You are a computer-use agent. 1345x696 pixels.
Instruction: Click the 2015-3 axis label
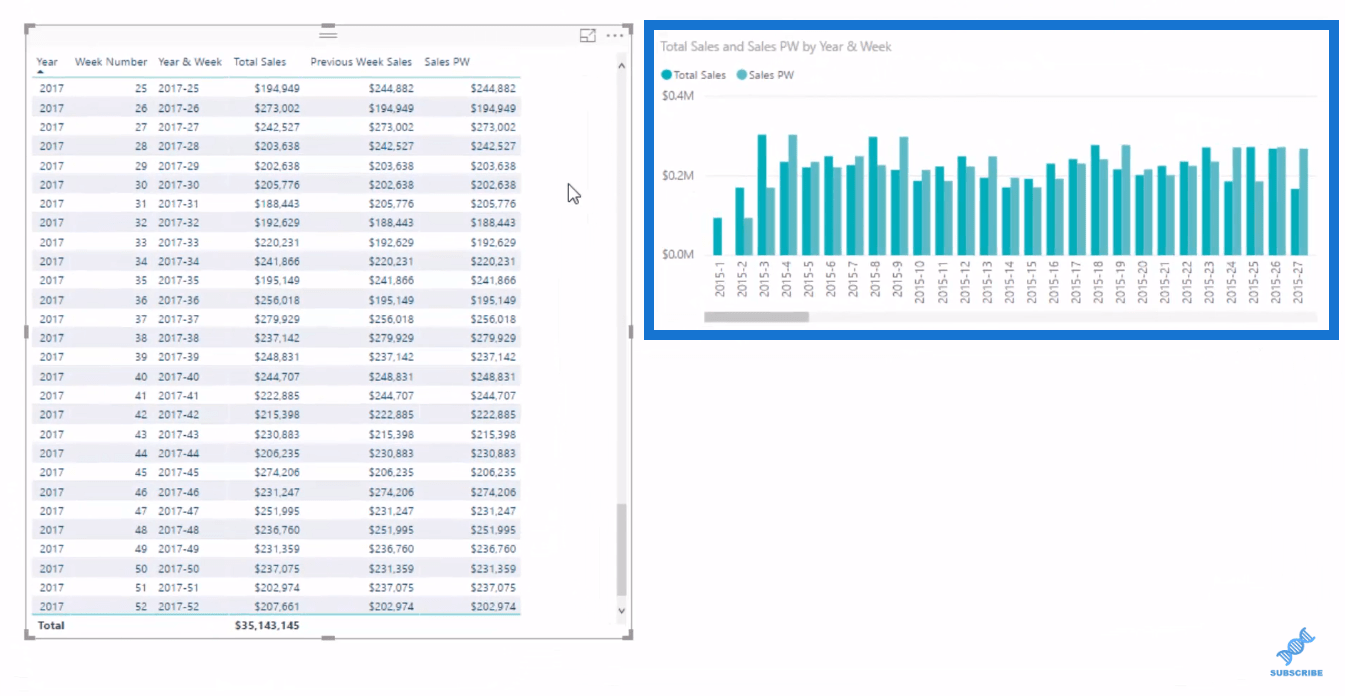coord(764,280)
